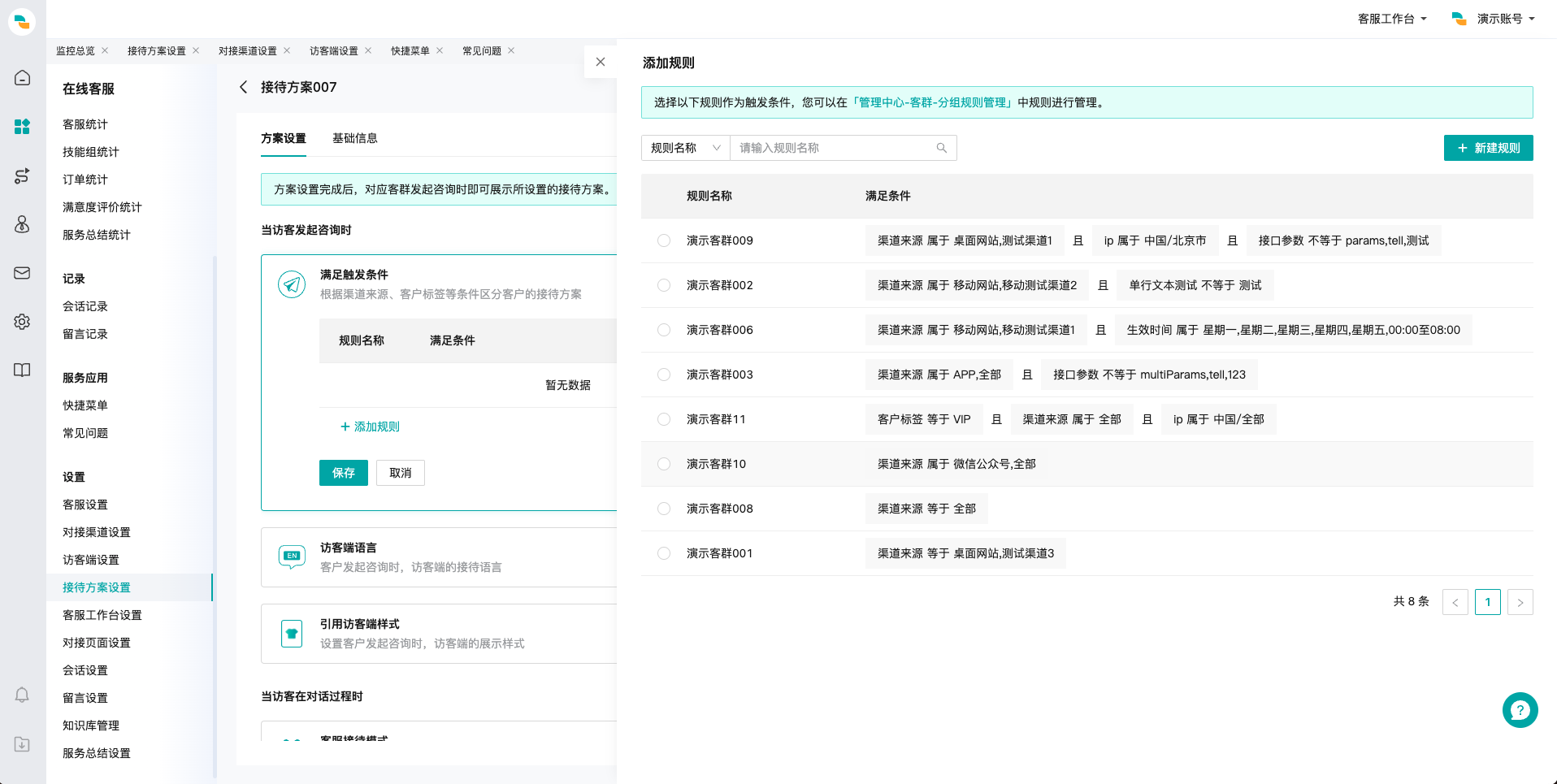Open the mail envelope icon in left rail
Viewport: 1557px width, 784px height.
[x=22, y=273]
